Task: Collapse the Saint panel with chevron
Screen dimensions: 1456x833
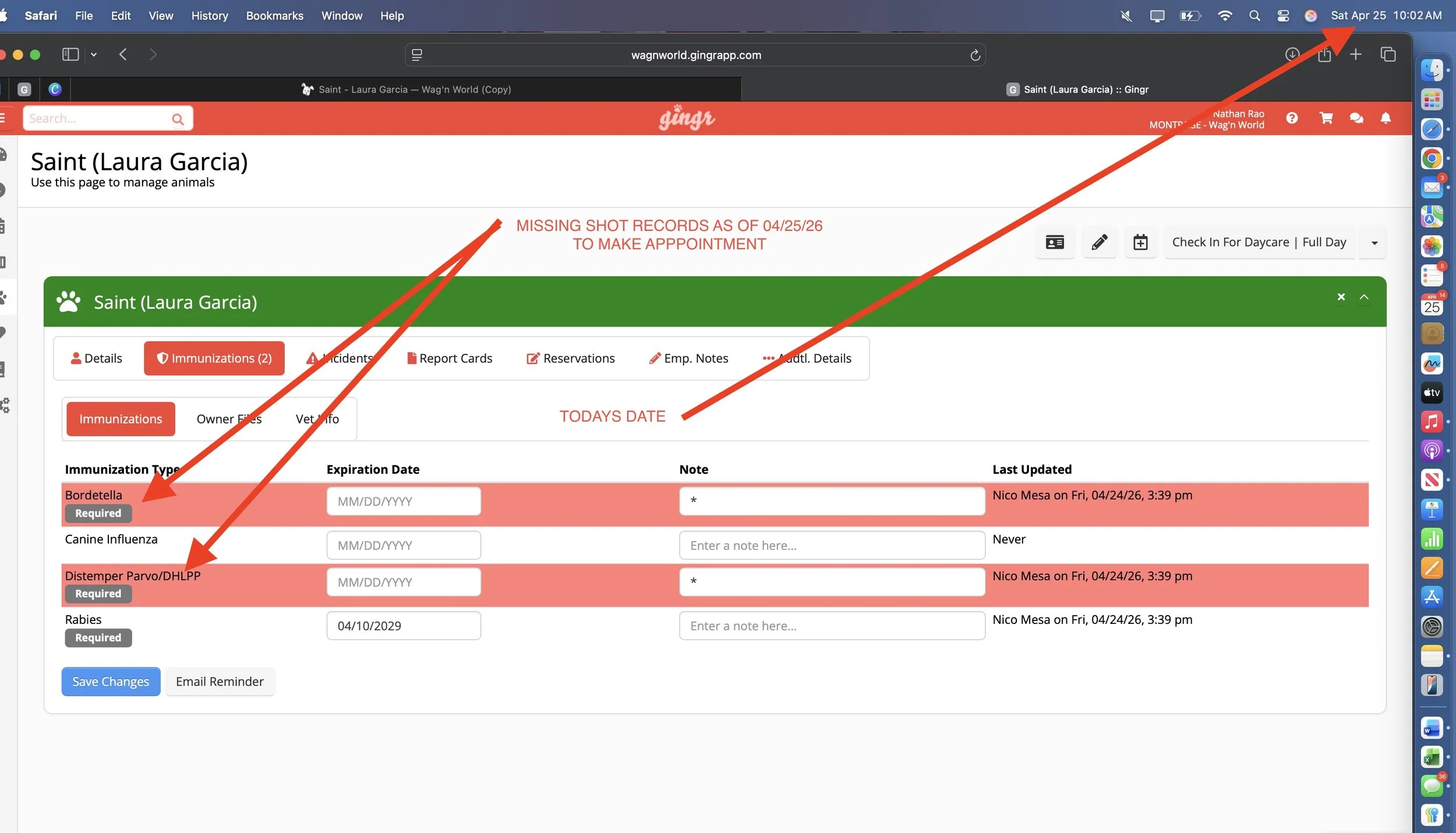Action: click(1364, 297)
